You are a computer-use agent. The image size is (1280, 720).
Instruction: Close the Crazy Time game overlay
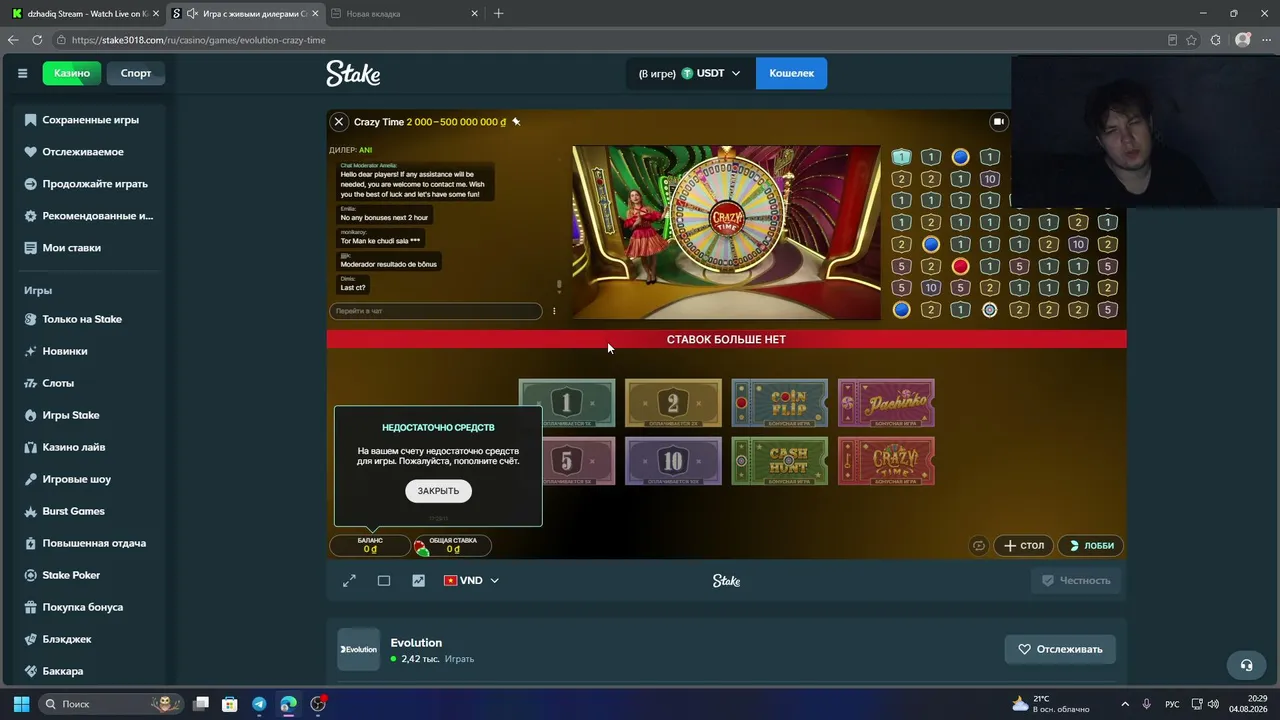[x=339, y=122]
